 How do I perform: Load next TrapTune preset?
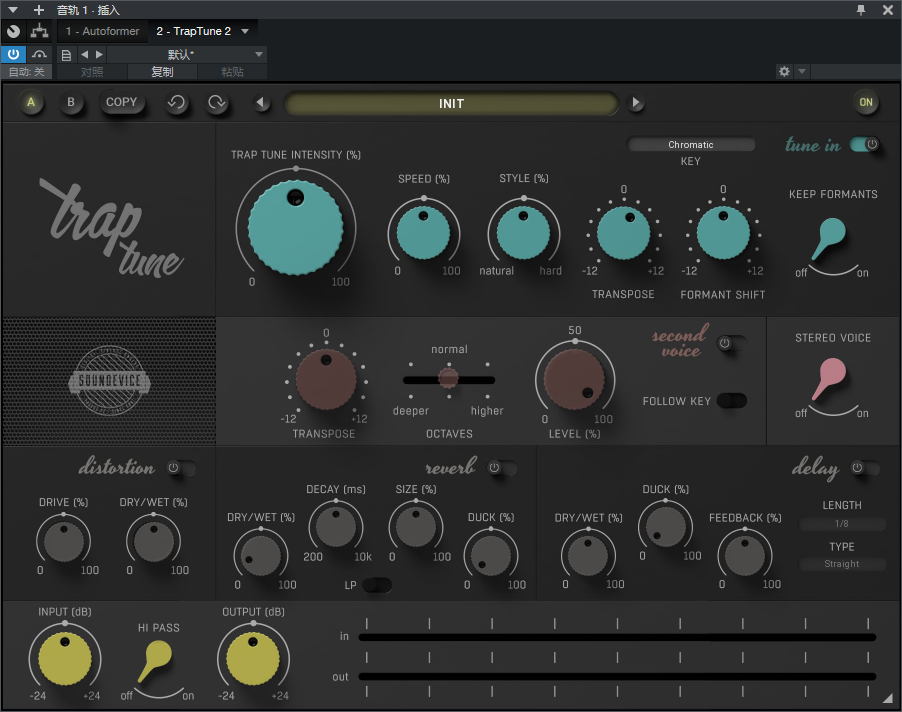[635, 102]
